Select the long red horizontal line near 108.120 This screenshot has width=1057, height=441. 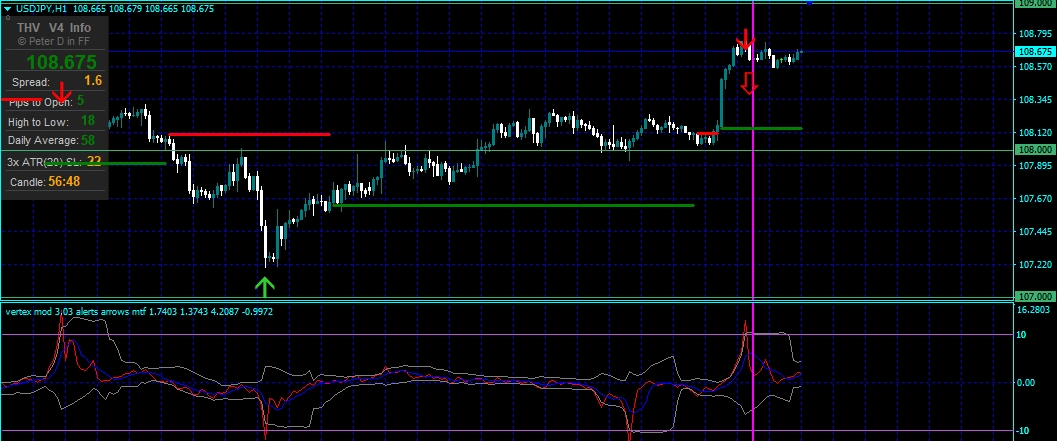point(249,134)
